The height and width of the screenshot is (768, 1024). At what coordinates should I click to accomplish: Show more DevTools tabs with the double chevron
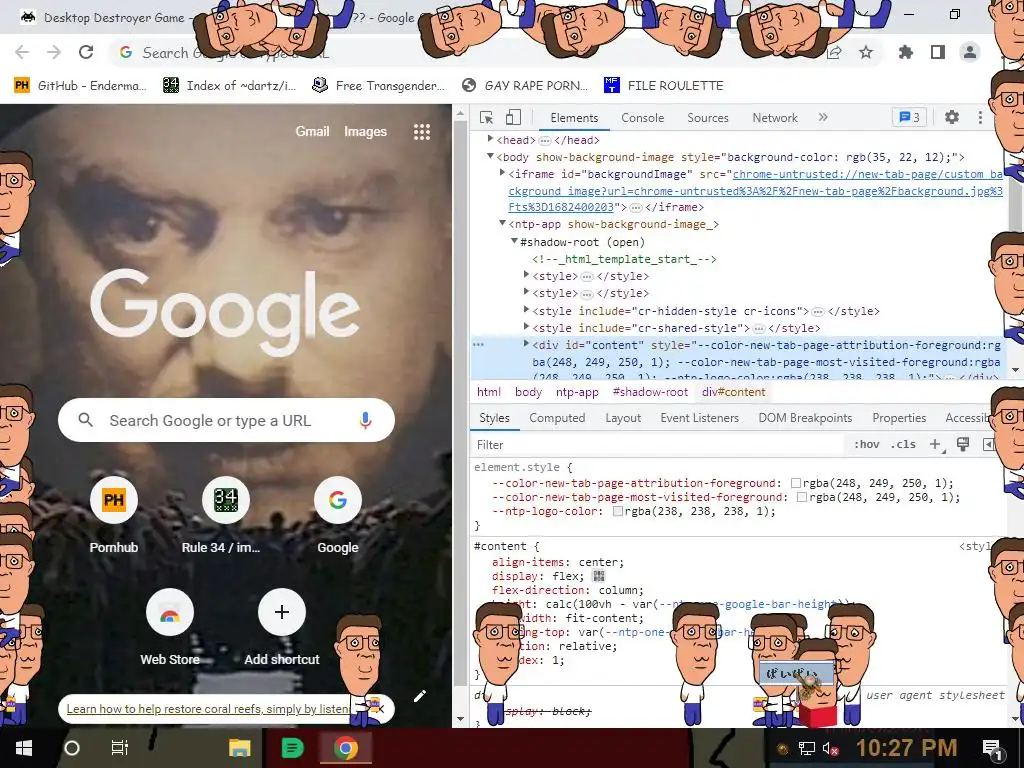(x=823, y=118)
